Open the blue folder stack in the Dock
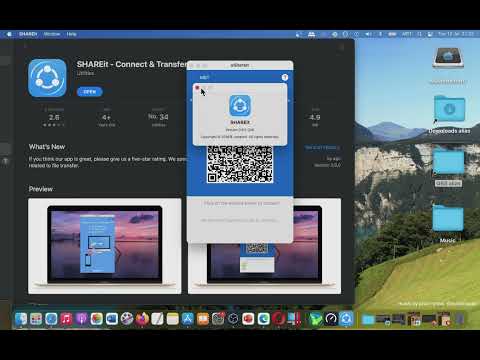 368,319
